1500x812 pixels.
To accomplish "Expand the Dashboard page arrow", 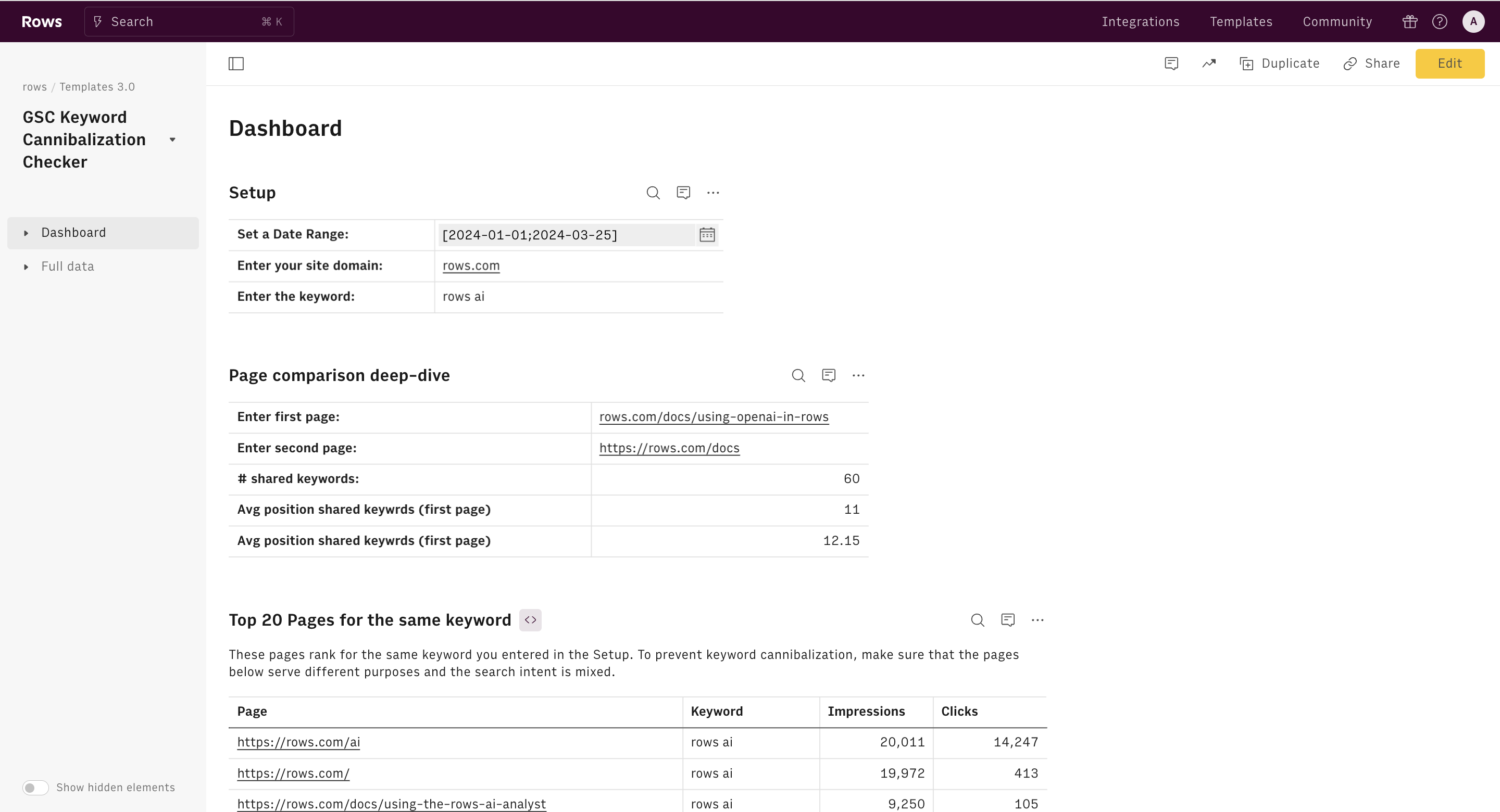I will pos(26,233).
